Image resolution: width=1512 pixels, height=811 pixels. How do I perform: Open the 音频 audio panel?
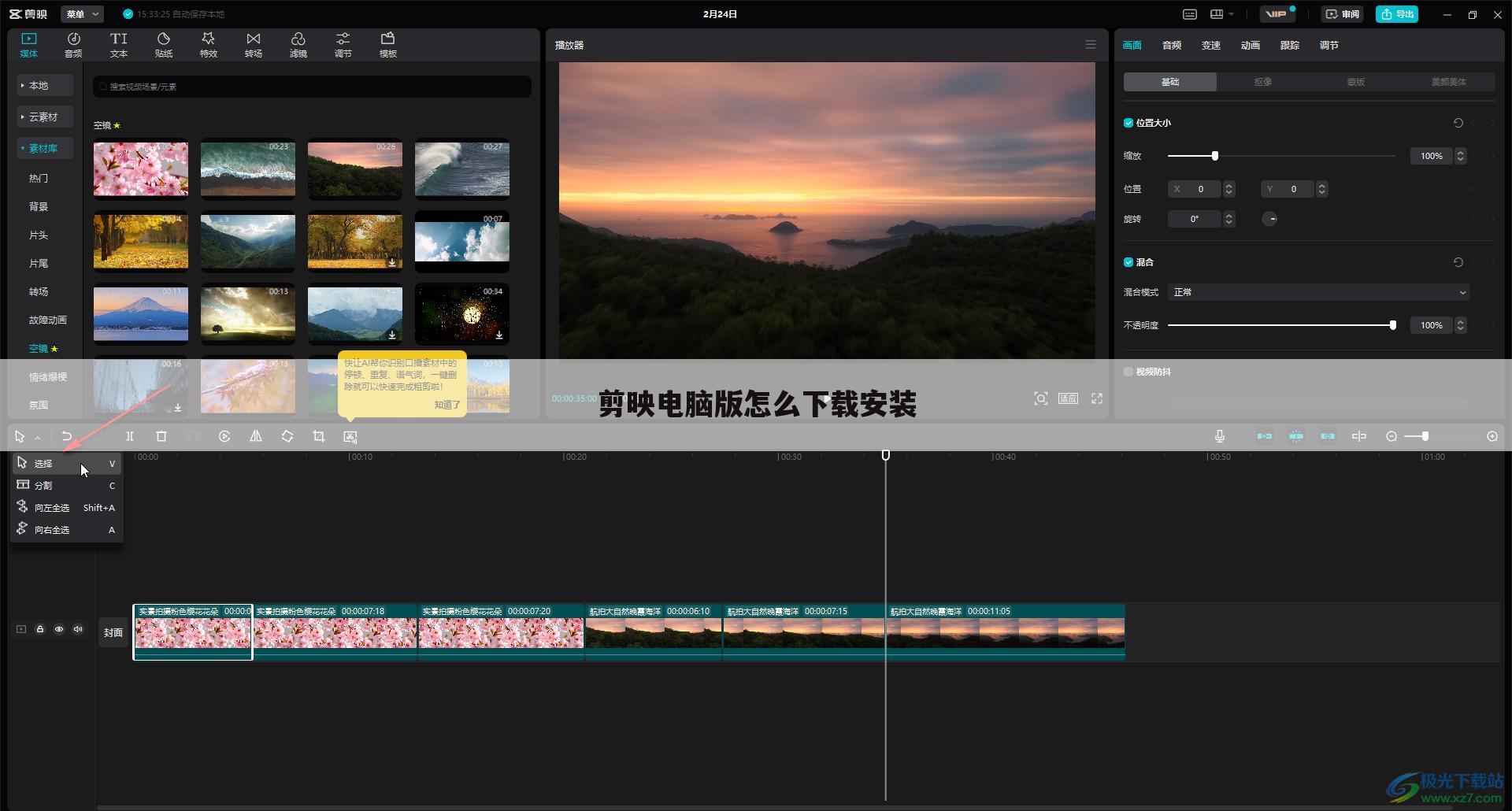[73, 45]
